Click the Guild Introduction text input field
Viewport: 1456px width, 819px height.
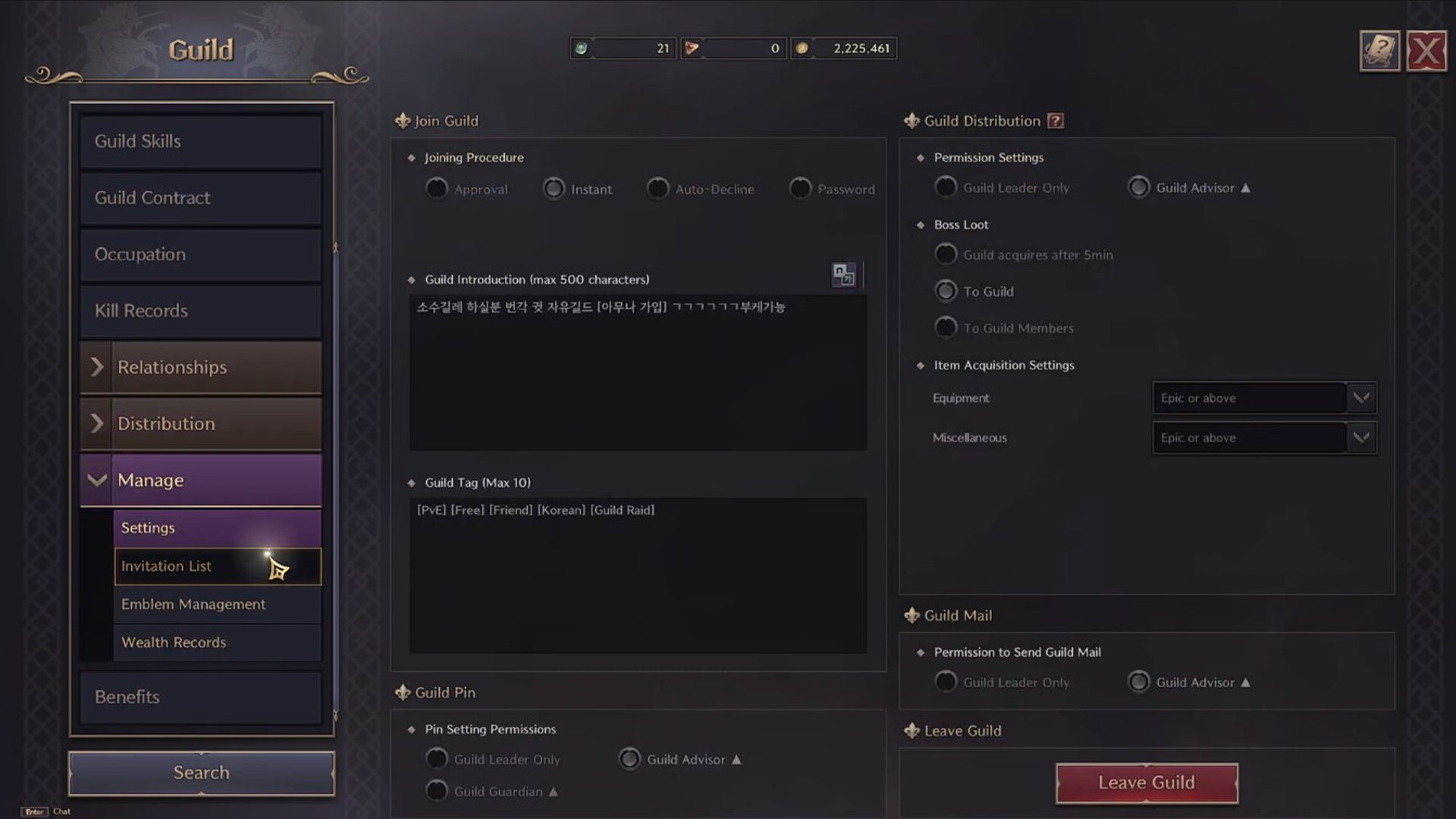(638, 370)
